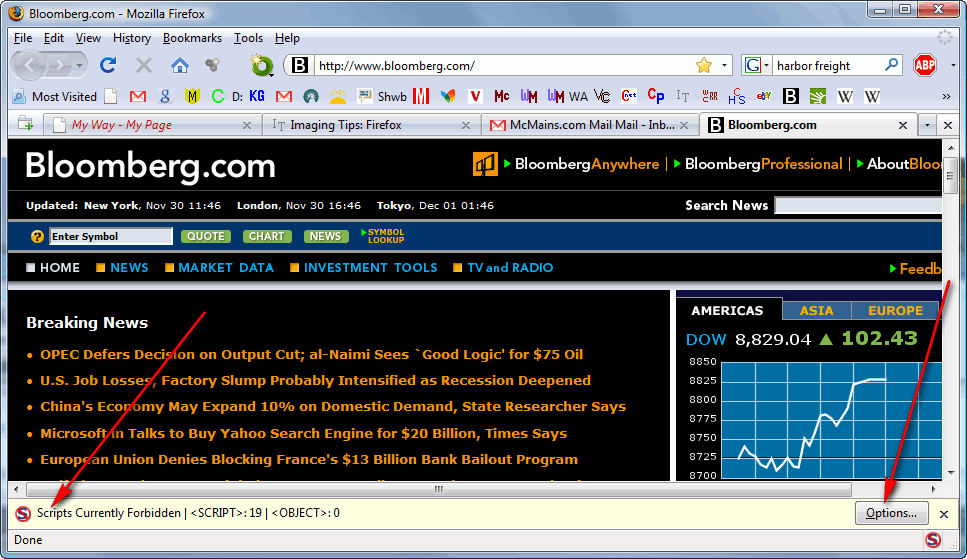Click the green CHART button
967x559 pixels.
point(266,236)
